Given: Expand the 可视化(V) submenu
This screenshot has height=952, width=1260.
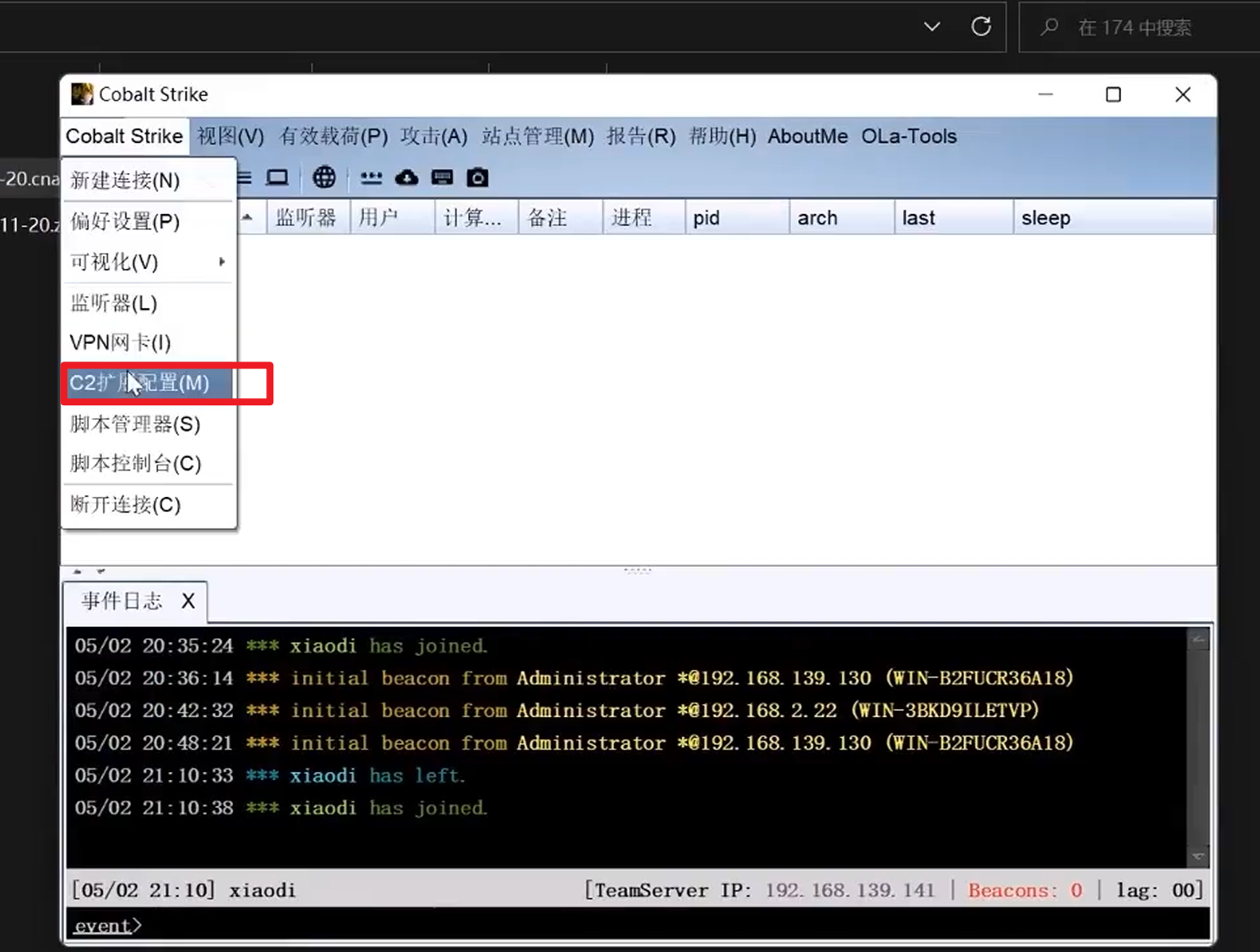Looking at the screenshot, I should 148,262.
